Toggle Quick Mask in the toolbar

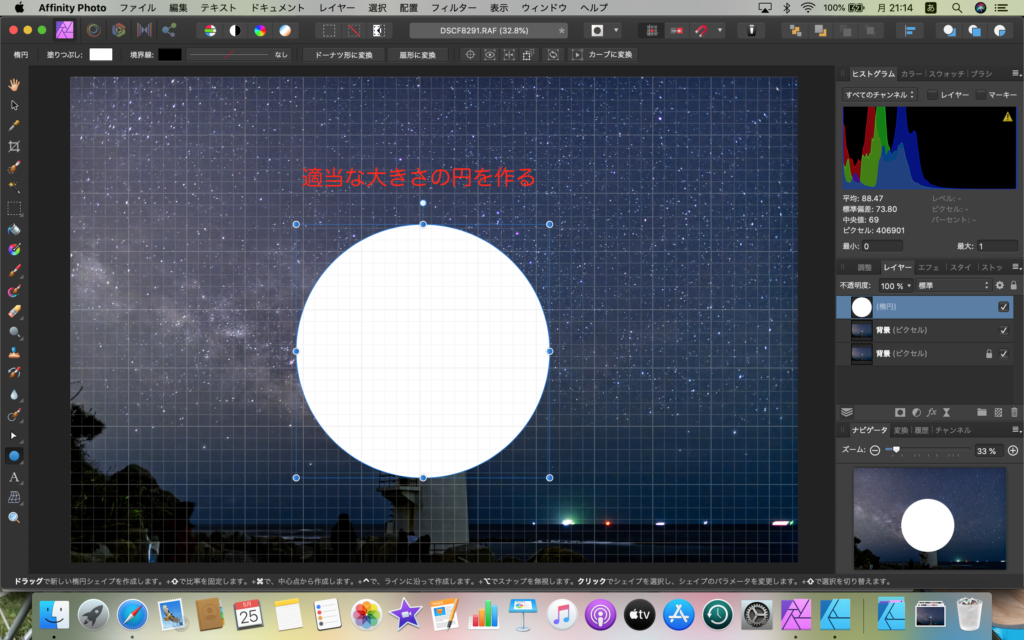tap(597, 30)
